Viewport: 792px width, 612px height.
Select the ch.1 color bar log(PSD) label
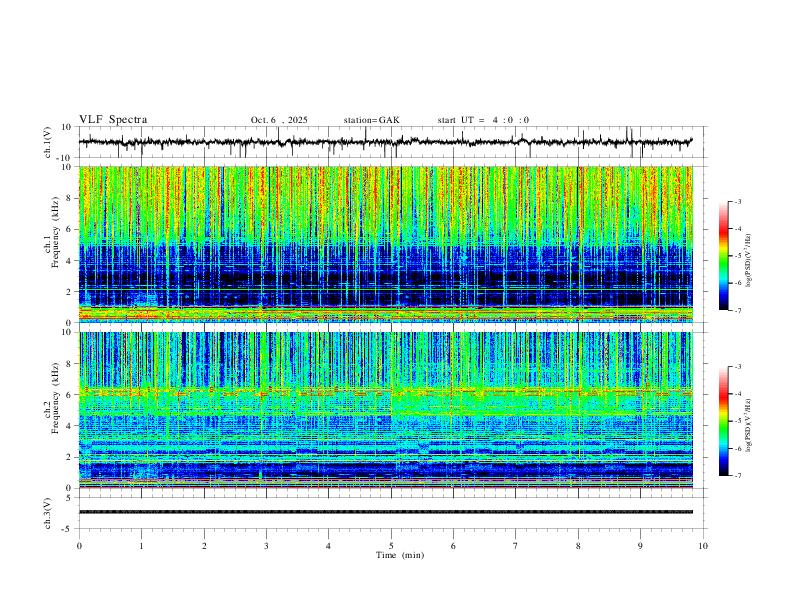click(748, 261)
